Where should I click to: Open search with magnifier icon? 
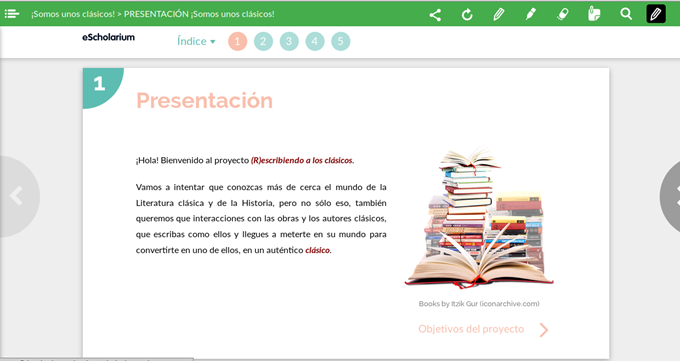click(x=626, y=14)
